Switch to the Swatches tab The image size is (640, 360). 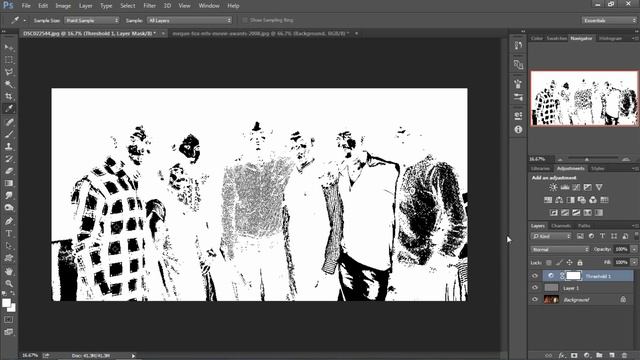click(x=556, y=38)
